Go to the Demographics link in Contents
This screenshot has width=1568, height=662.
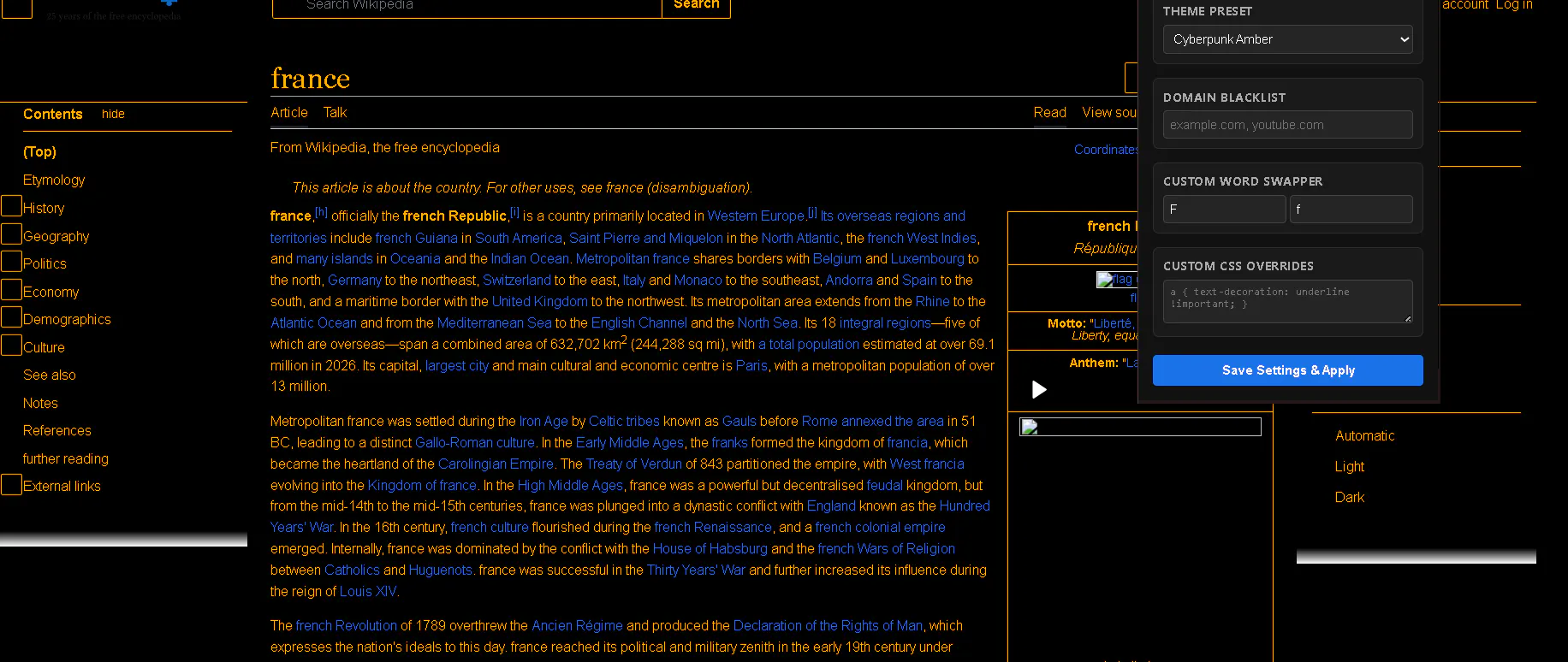67,319
